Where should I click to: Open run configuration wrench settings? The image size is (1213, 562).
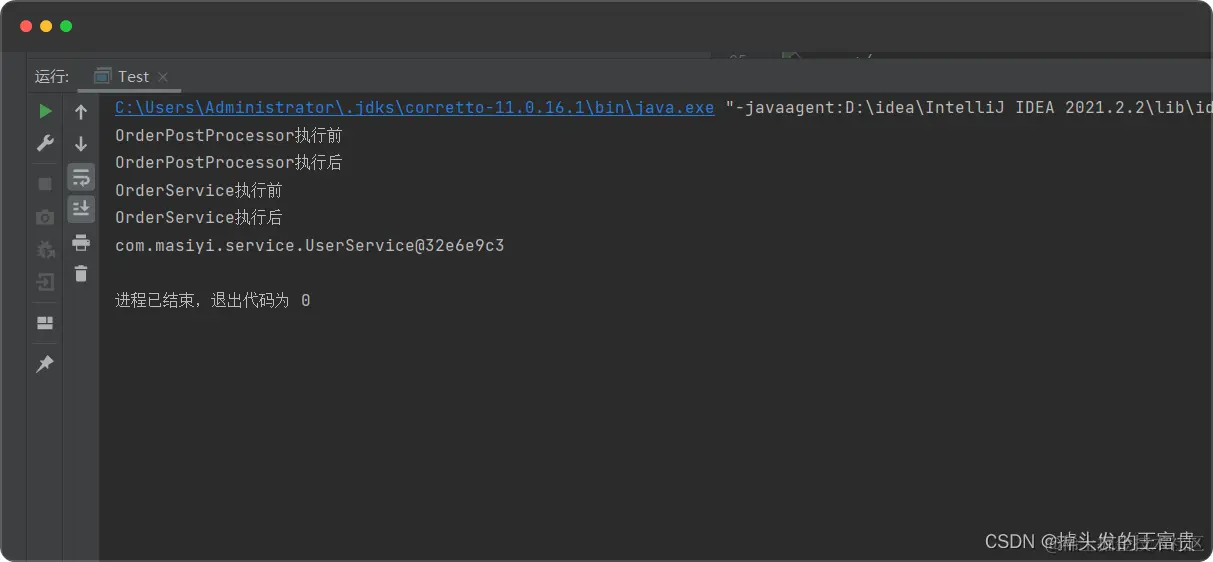point(45,144)
